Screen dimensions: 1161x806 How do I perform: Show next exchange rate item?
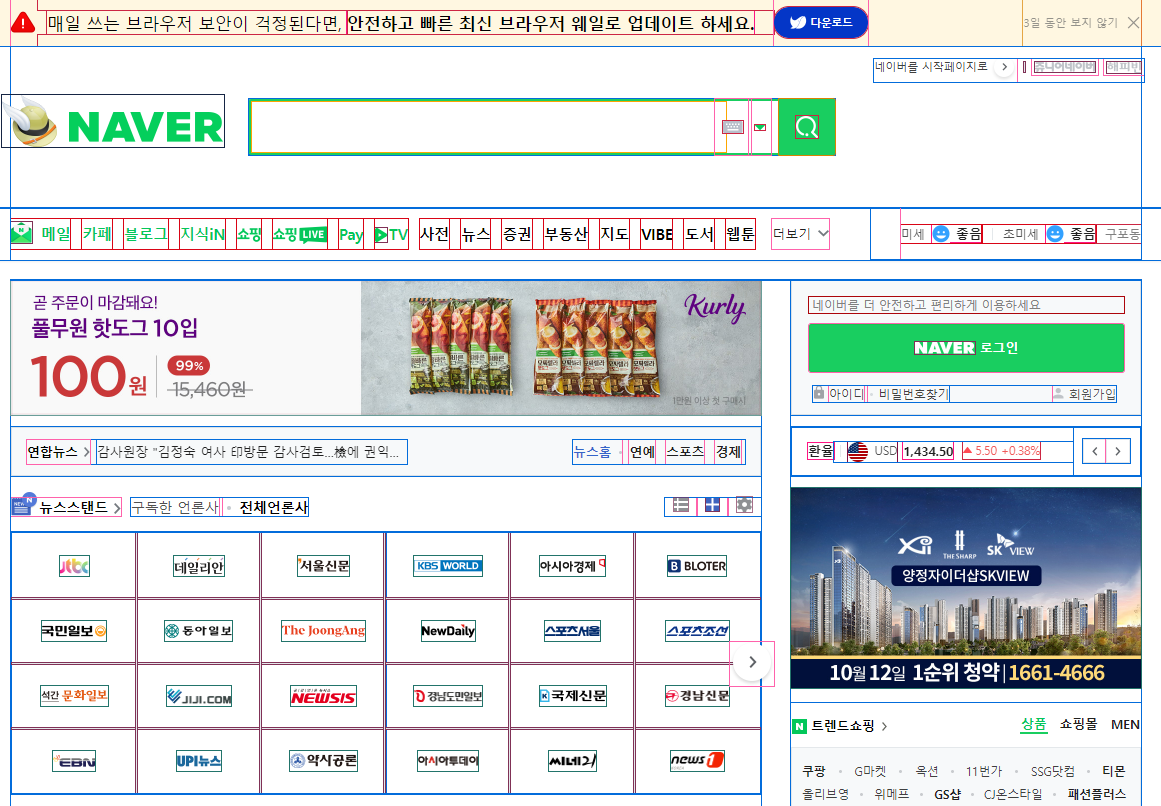point(1118,451)
